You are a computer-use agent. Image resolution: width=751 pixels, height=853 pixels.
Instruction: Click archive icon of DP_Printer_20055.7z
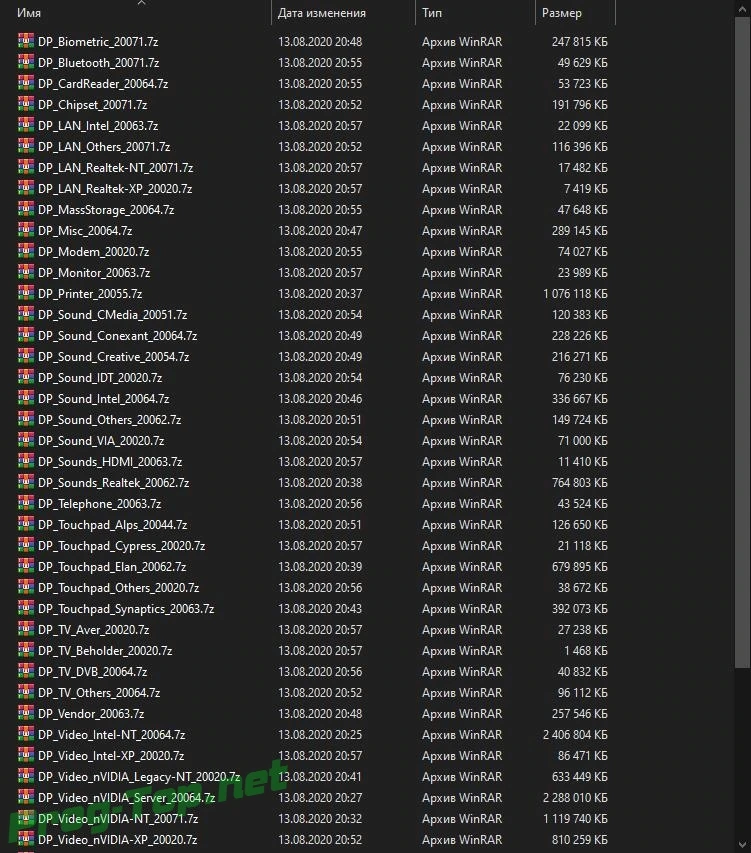pos(26,293)
